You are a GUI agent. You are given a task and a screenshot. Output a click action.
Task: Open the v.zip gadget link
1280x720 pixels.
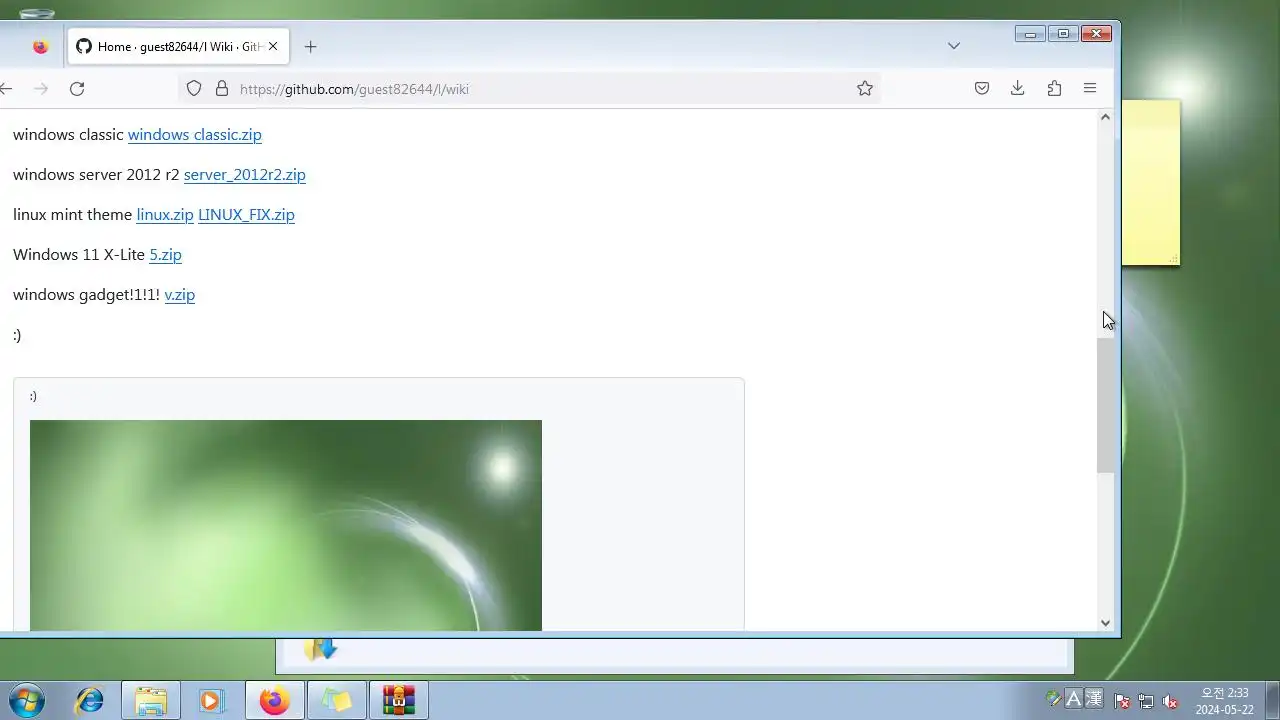pos(180,295)
